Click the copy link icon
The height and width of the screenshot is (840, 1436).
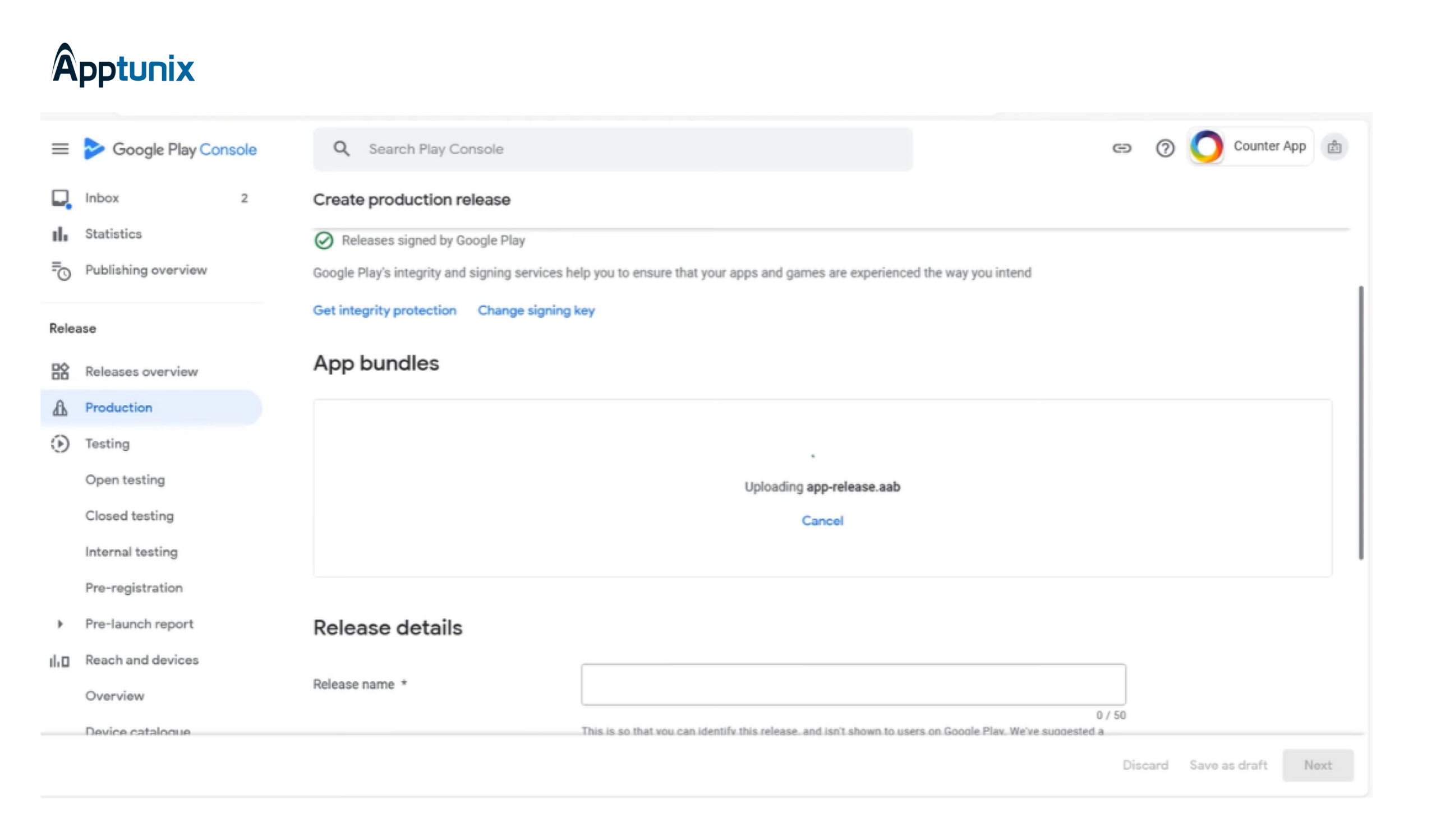click(x=1121, y=148)
